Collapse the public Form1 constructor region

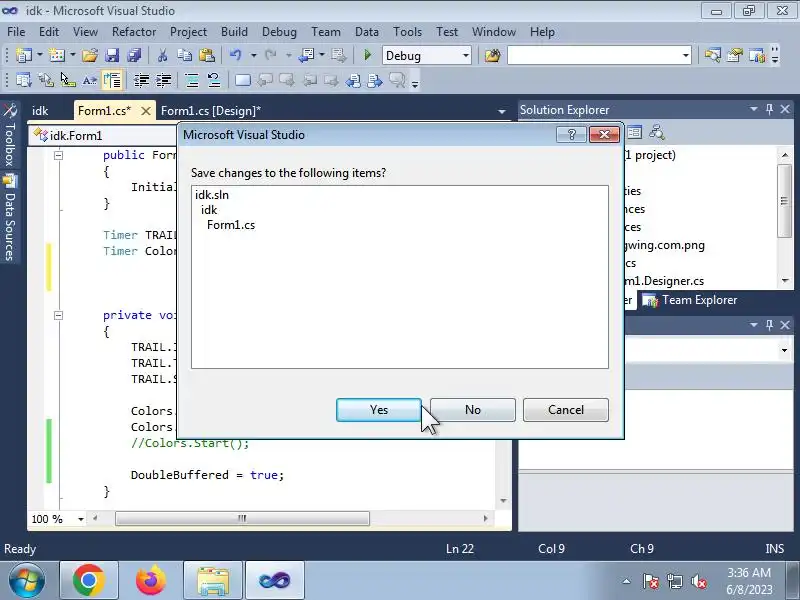(59, 155)
